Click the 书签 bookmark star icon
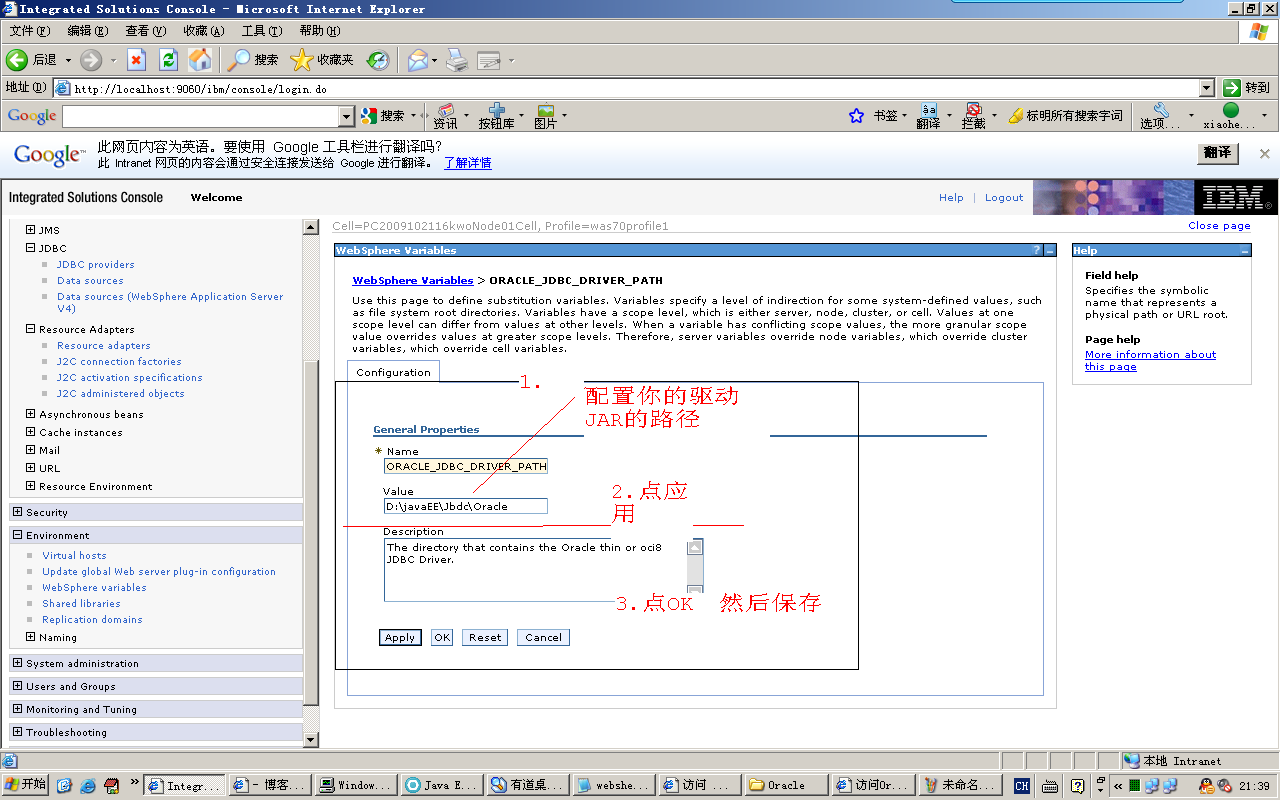This screenshot has height=800, width=1280. (x=856, y=115)
